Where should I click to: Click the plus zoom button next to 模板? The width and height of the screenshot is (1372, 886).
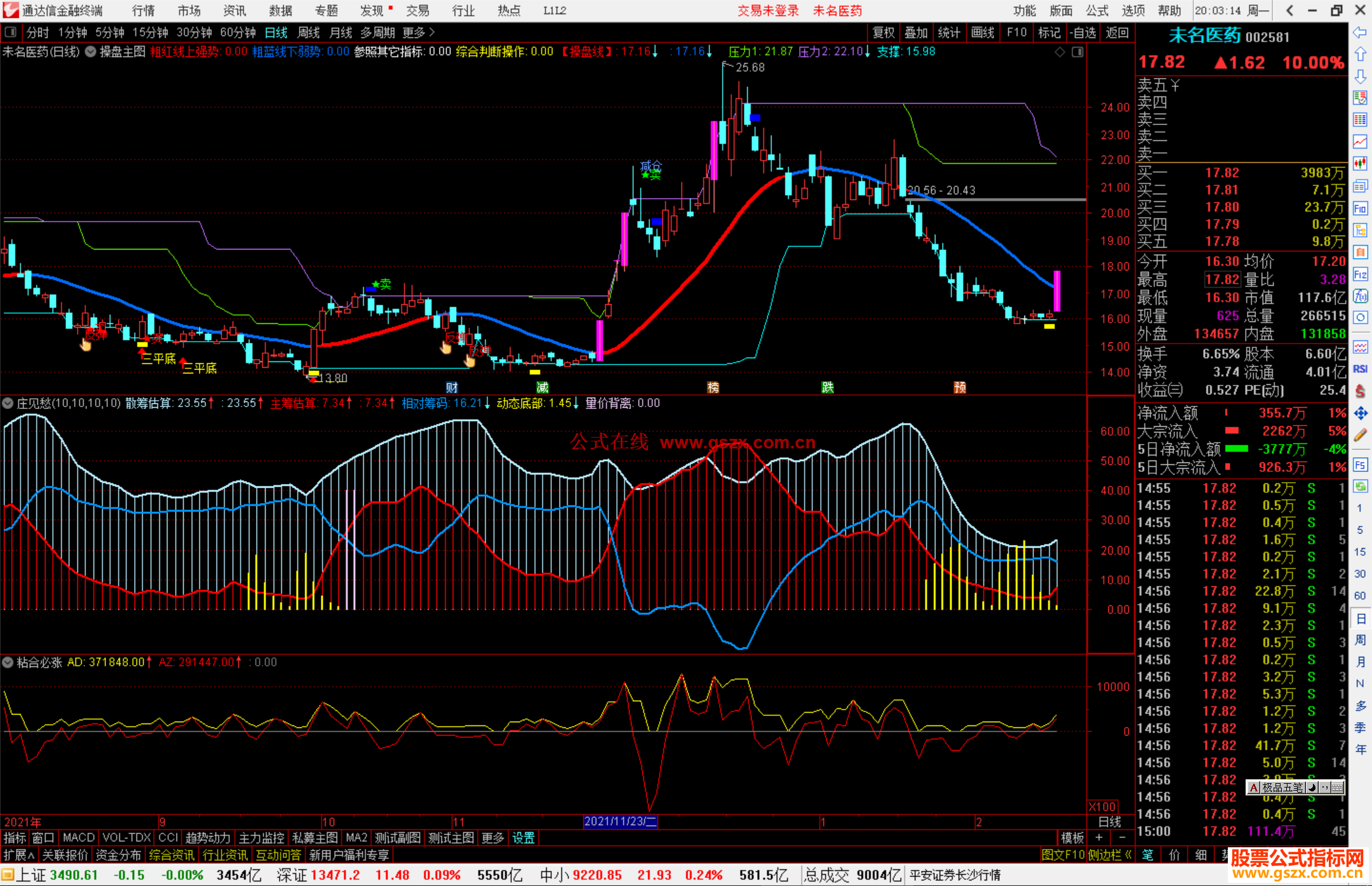pyautogui.click(x=1100, y=838)
